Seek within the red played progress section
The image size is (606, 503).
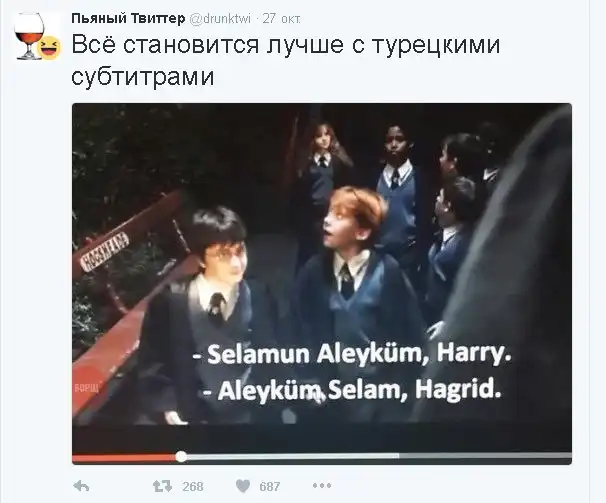[x=124, y=457]
